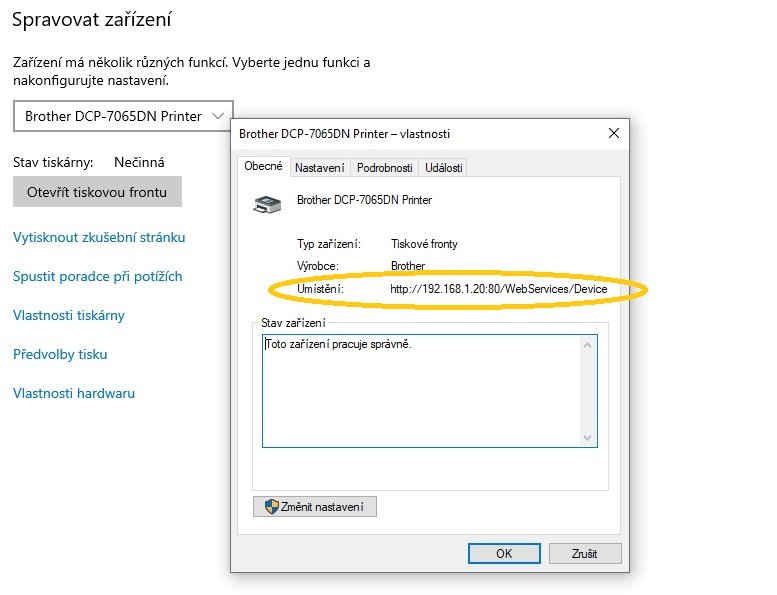This screenshot has width=777, height=595.
Task: Confirm the dialog with OK
Action: click(504, 553)
